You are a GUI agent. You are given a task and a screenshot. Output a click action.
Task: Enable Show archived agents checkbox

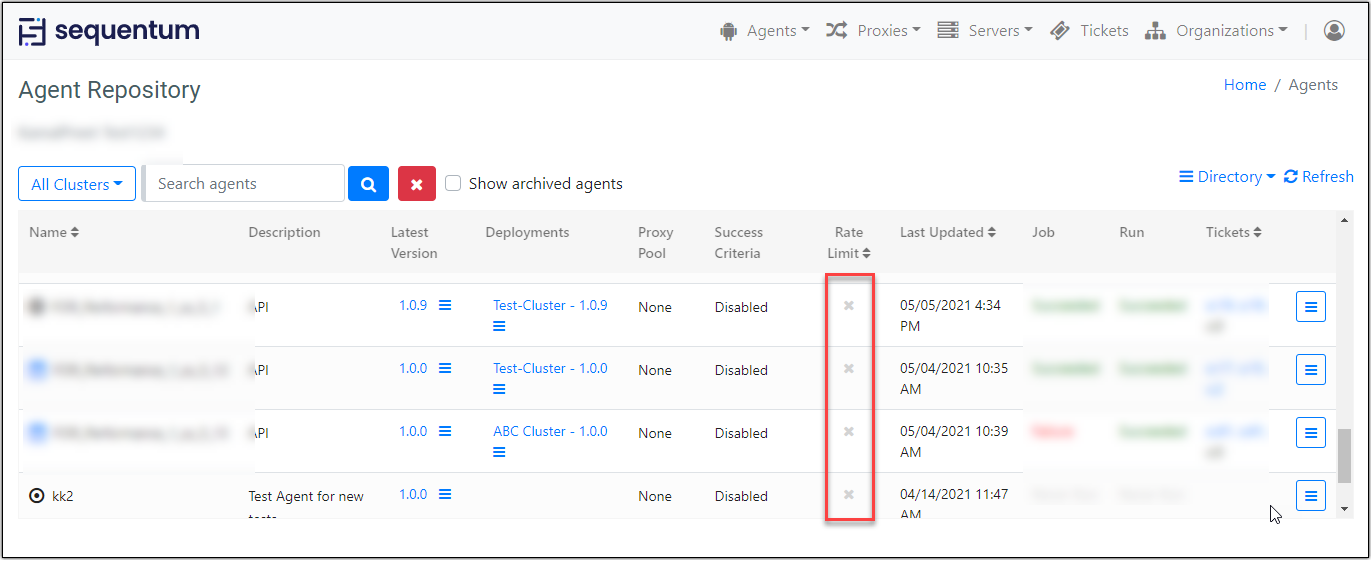click(453, 184)
